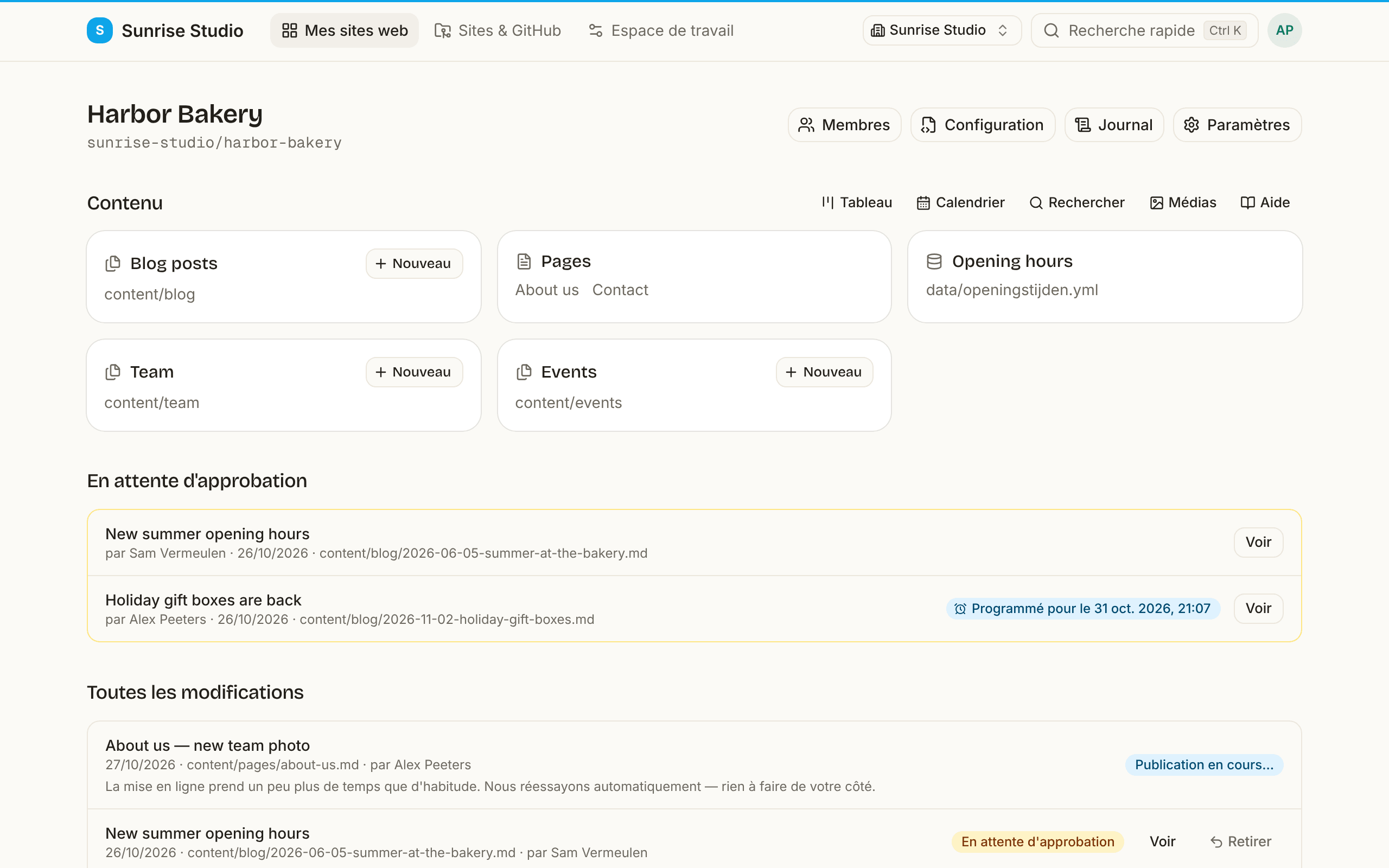Click Voir beside the En attente d'approbation badge

[x=1162, y=841]
